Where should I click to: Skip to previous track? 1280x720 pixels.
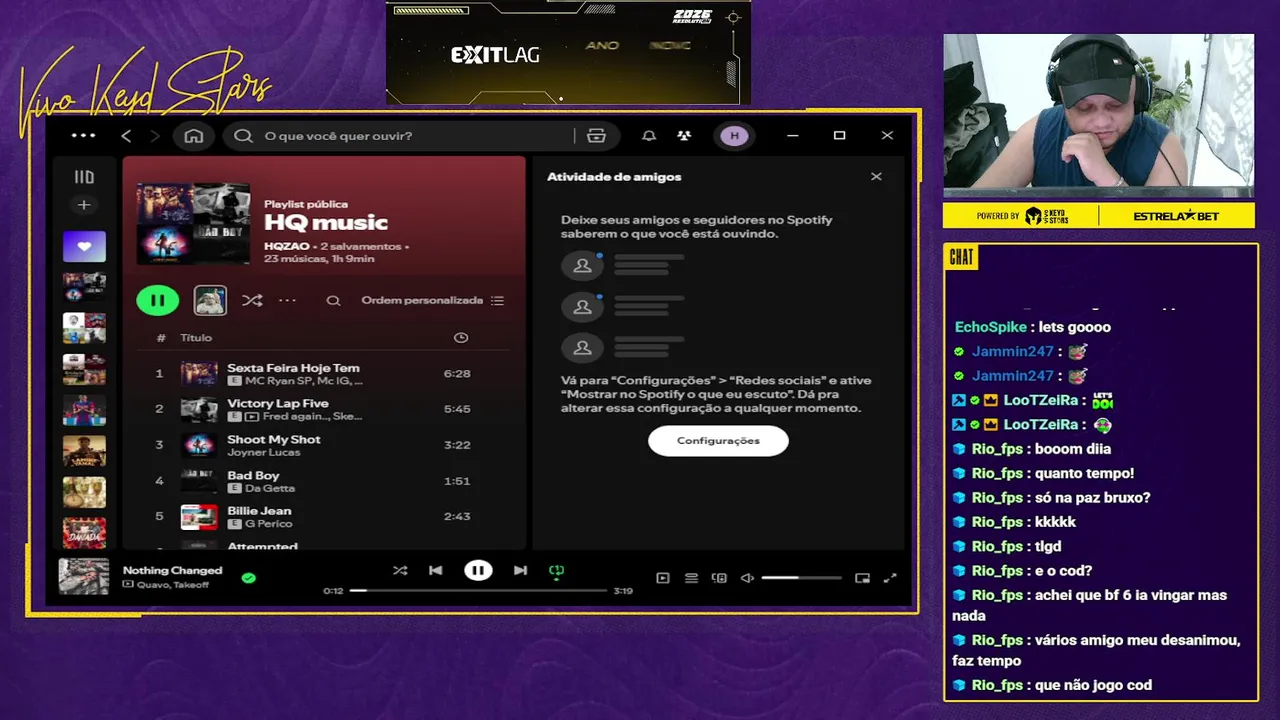[x=436, y=571]
